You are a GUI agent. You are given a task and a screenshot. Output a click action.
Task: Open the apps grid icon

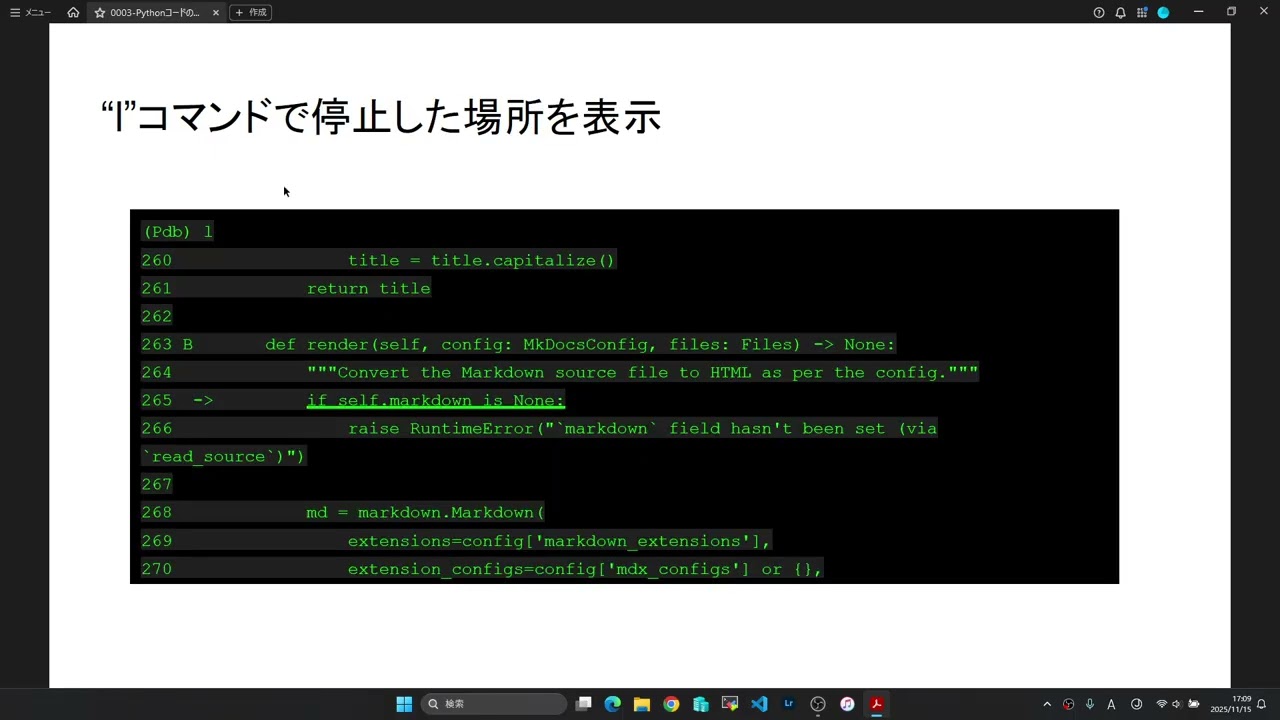1141,12
